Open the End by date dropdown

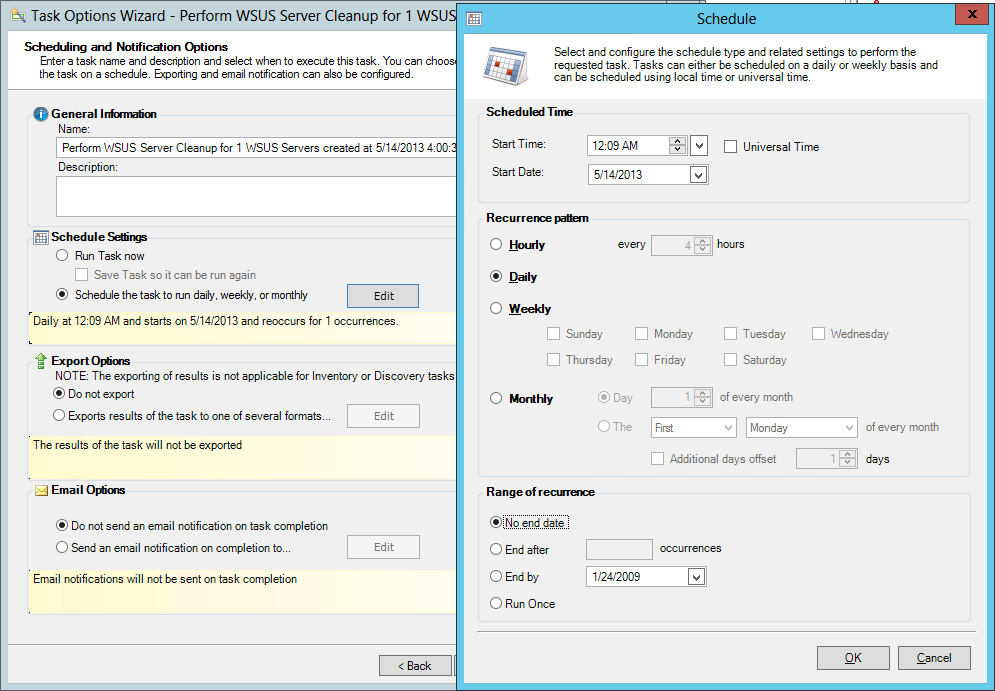pos(696,577)
